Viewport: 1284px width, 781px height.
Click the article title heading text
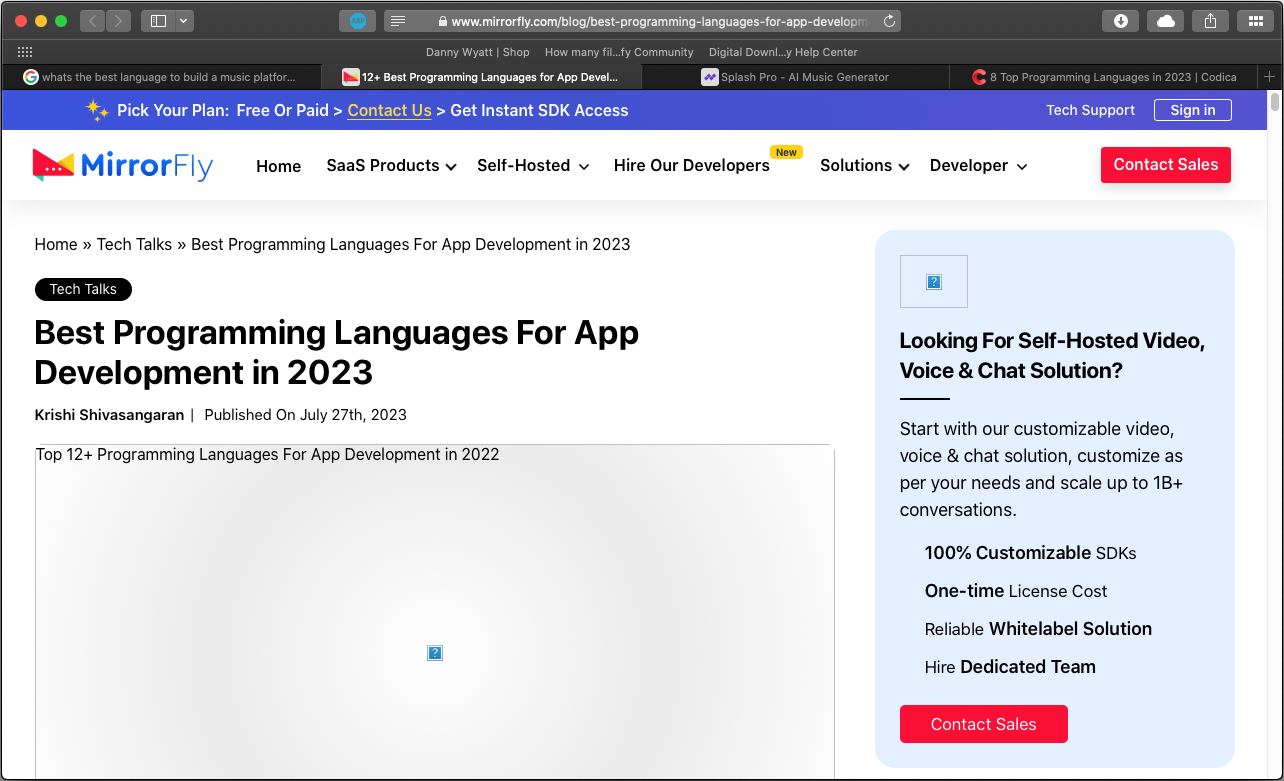click(336, 352)
